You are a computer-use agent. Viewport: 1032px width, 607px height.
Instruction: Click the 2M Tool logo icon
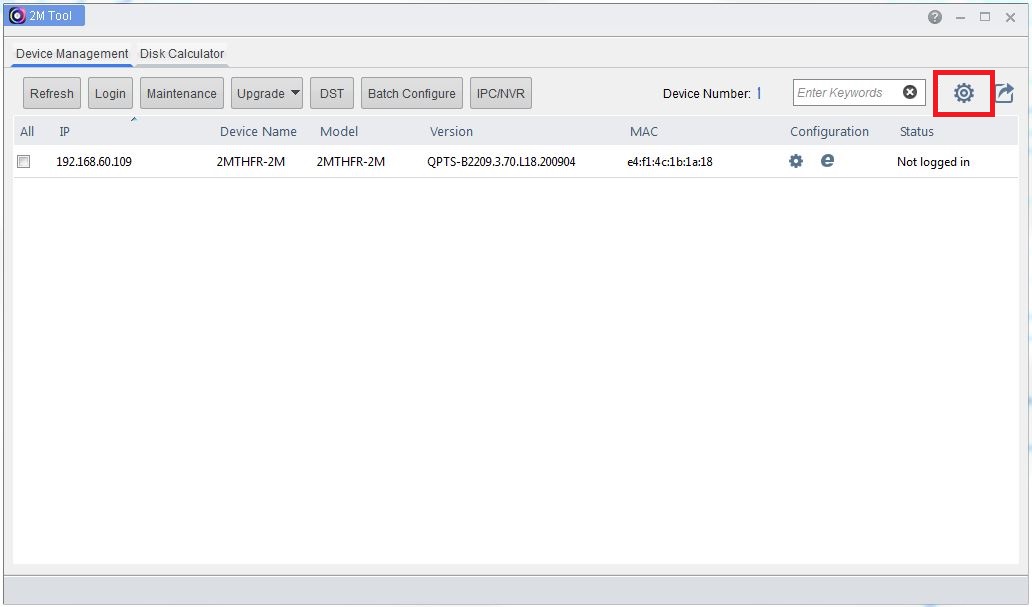[x=17, y=16]
